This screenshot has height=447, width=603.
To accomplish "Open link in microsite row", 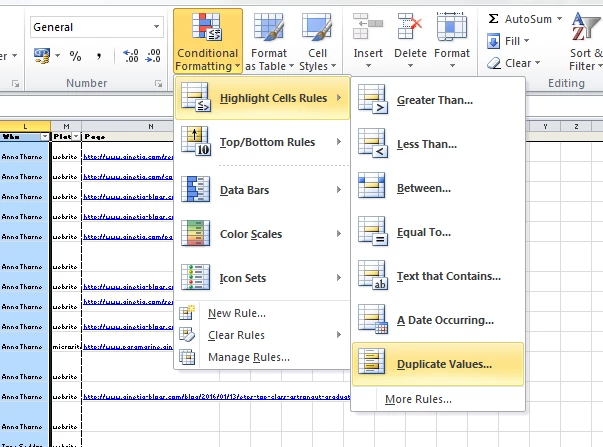I will coord(128,347).
